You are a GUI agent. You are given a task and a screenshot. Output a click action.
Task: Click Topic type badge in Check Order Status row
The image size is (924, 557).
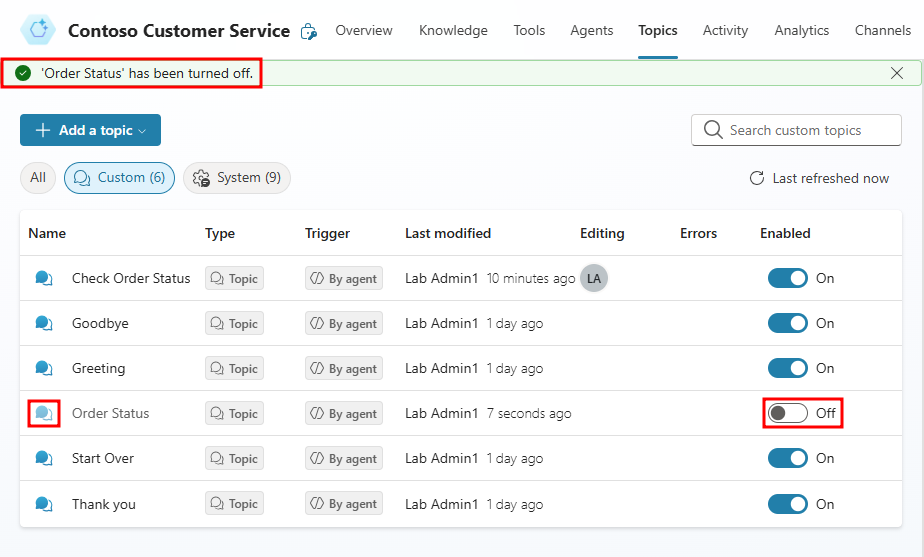[x=234, y=278]
